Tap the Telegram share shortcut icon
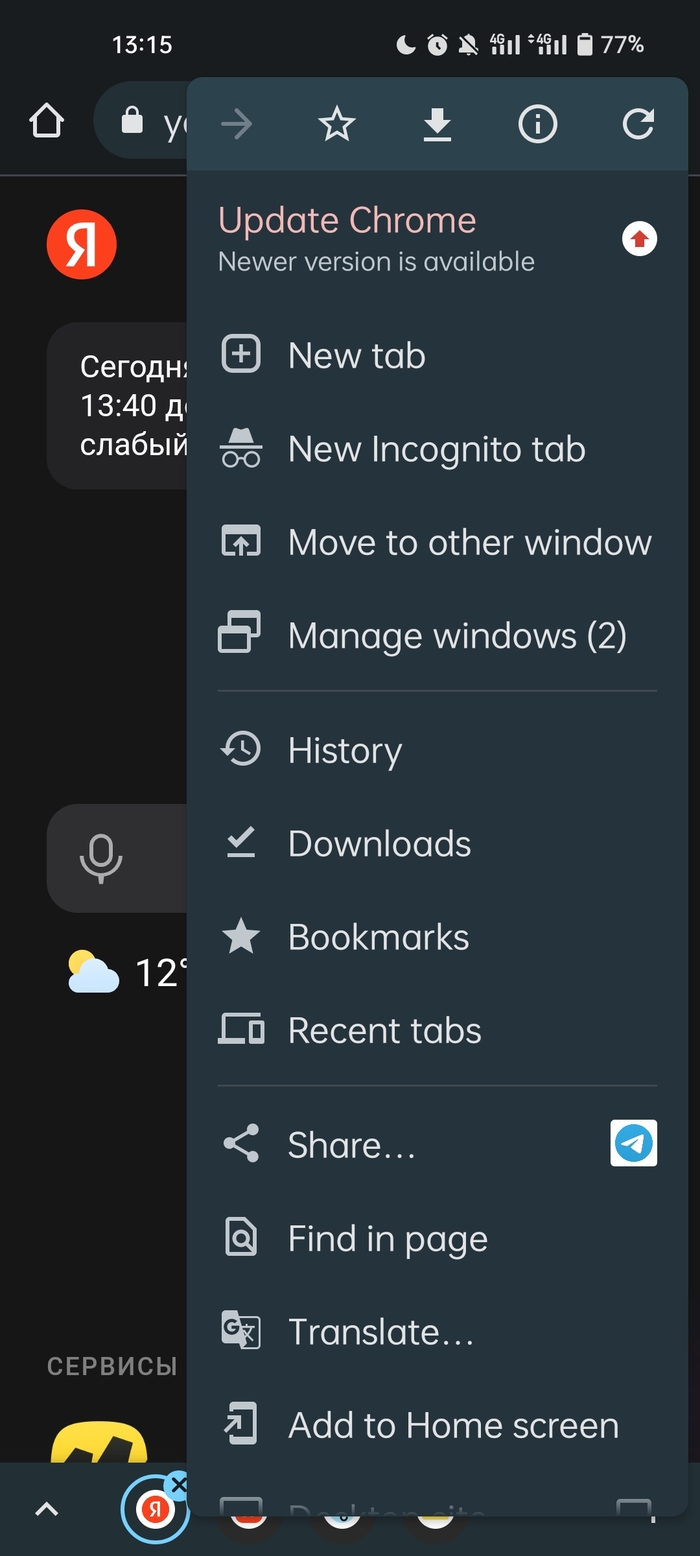This screenshot has width=700, height=1556. click(x=634, y=1143)
